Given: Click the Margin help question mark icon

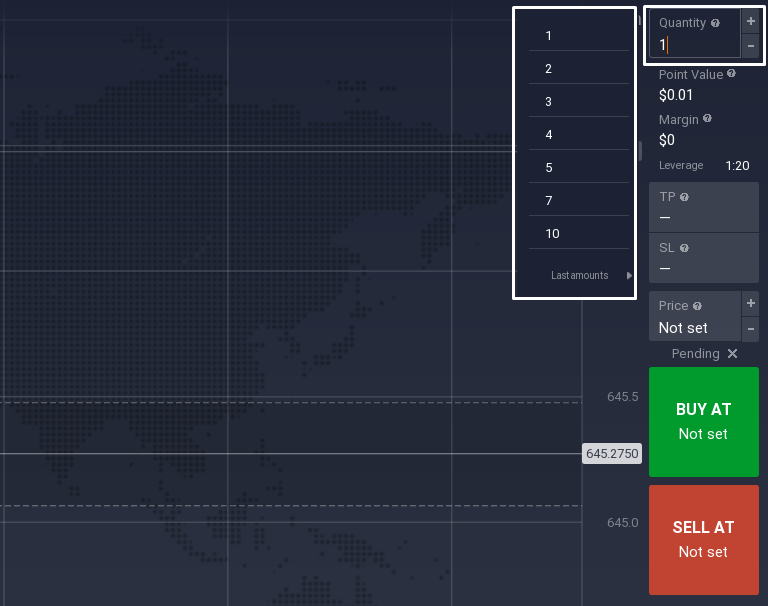Looking at the screenshot, I should 707,118.
